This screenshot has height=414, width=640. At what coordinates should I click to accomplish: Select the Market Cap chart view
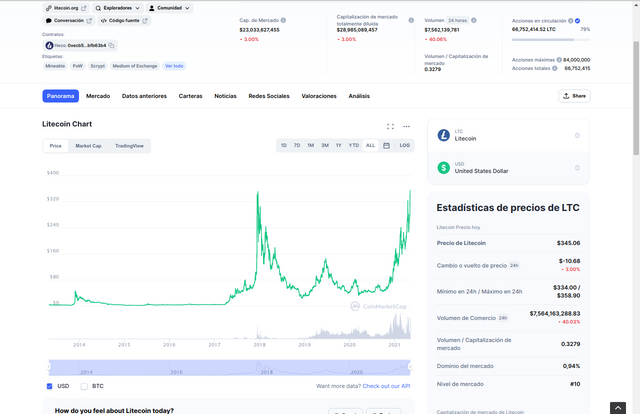(88, 146)
